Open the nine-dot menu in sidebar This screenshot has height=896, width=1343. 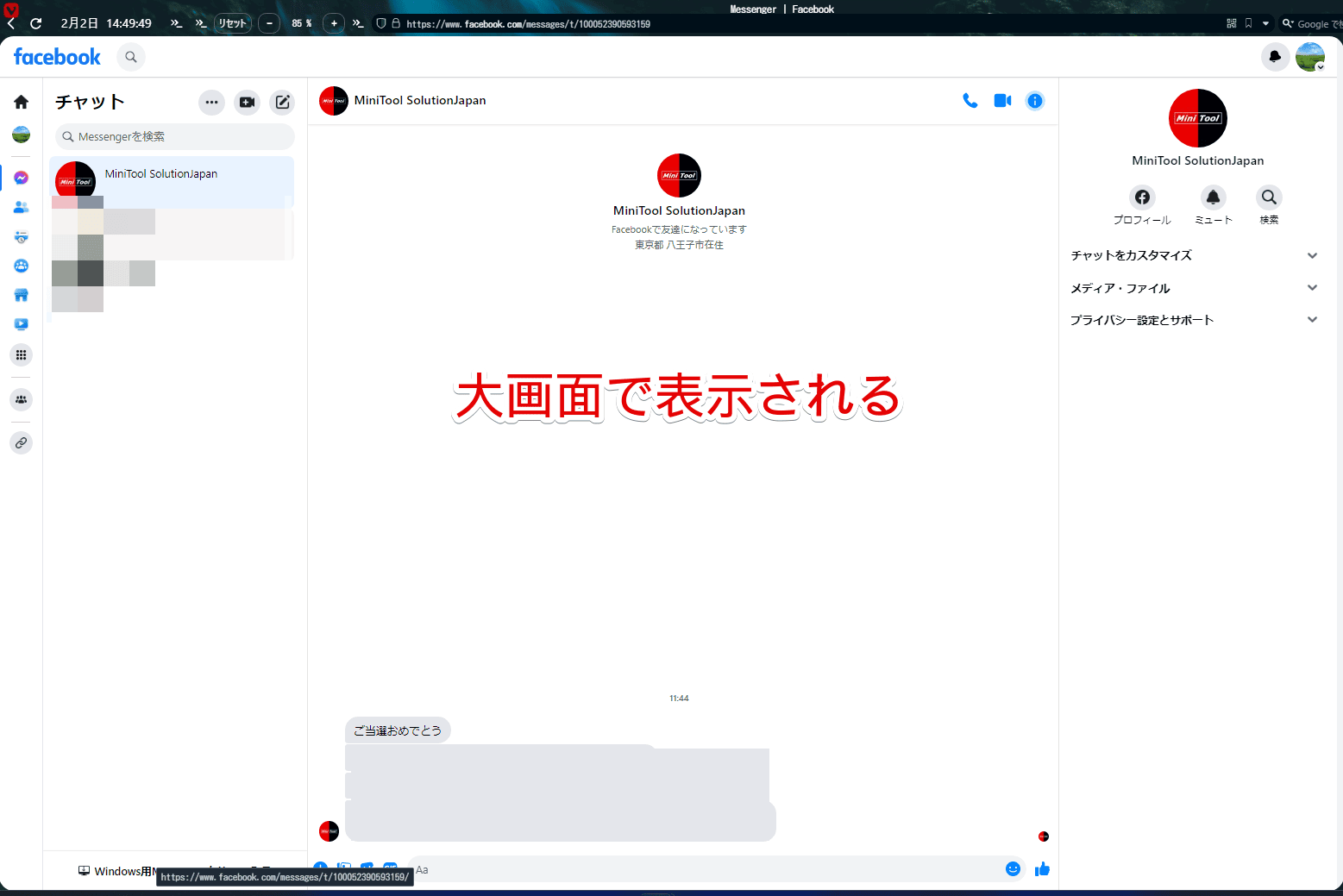point(22,354)
